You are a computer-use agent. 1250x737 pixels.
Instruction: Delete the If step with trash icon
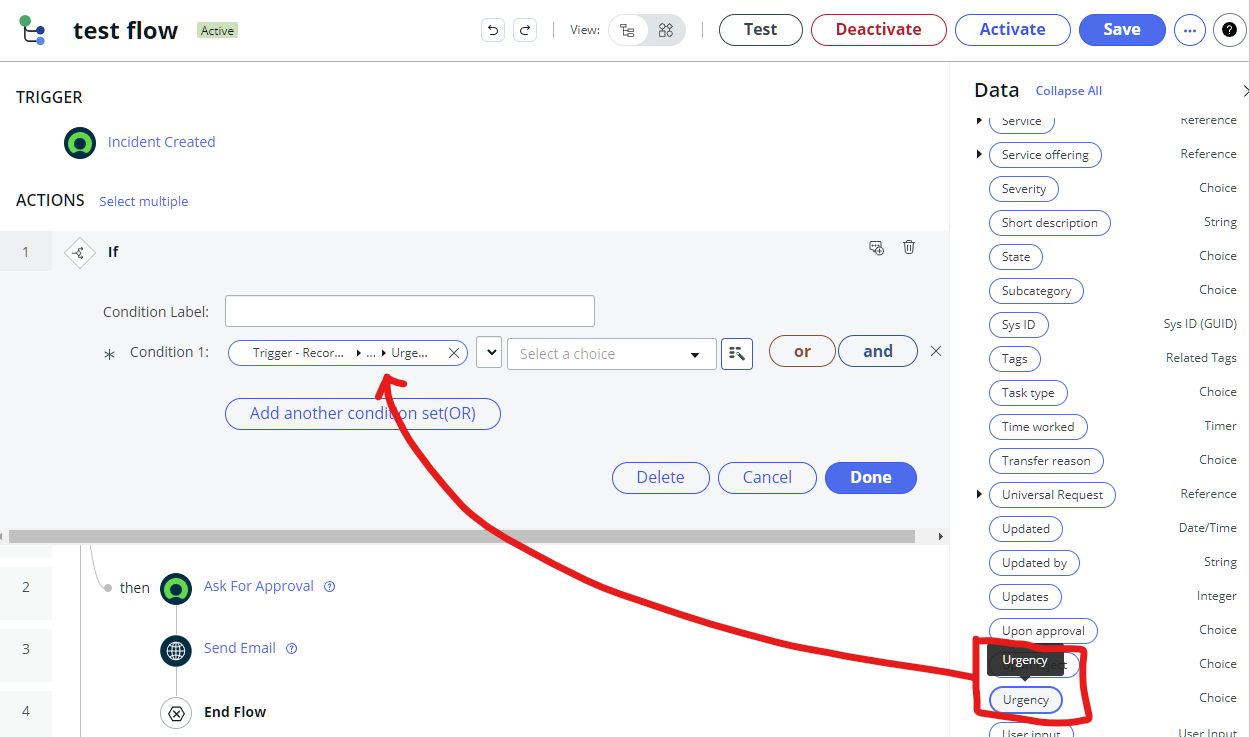click(x=909, y=247)
